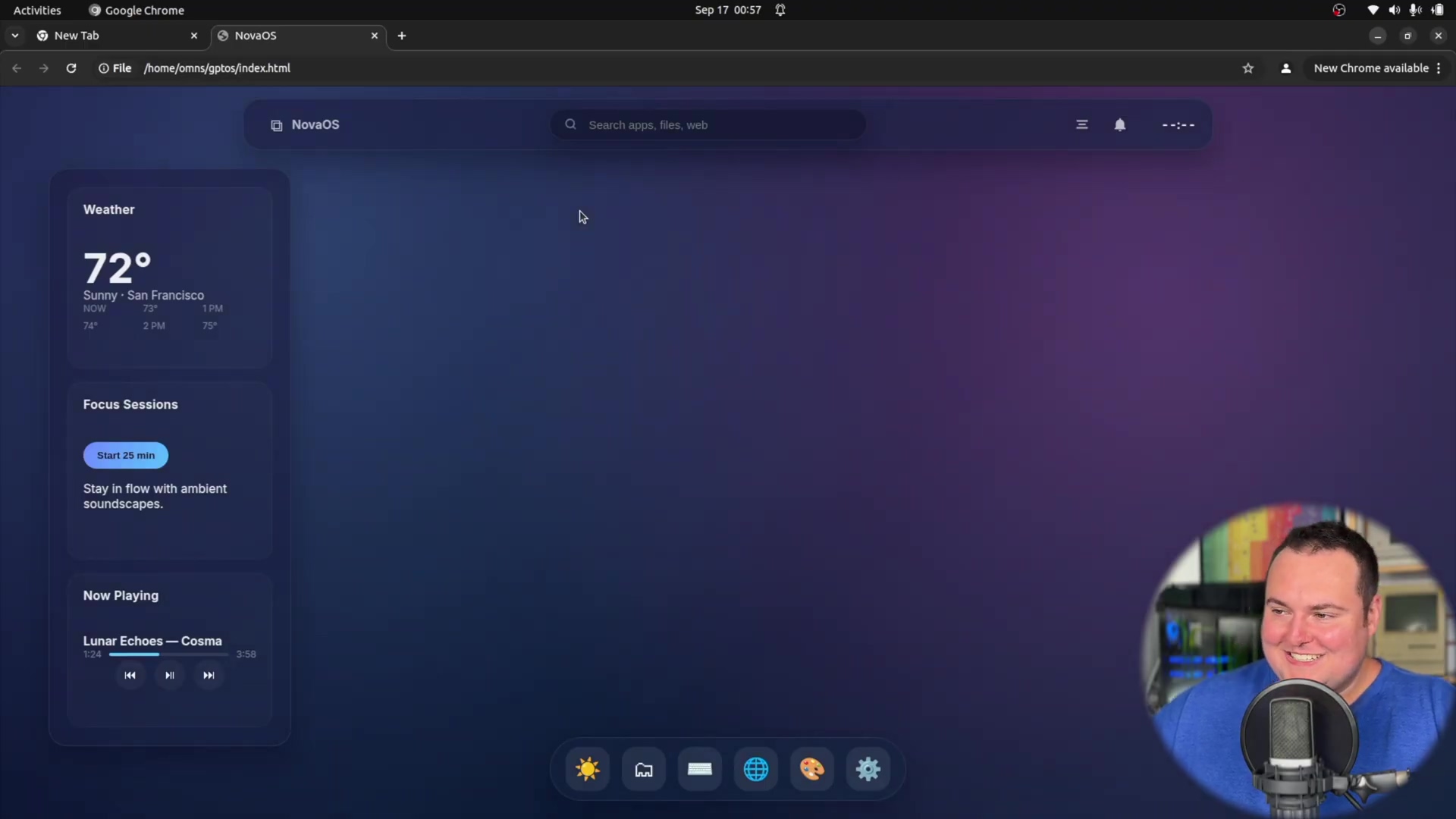1456x819 pixels.
Task: Click the Stay in flow description text
Action: pyautogui.click(x=155, y=496)
